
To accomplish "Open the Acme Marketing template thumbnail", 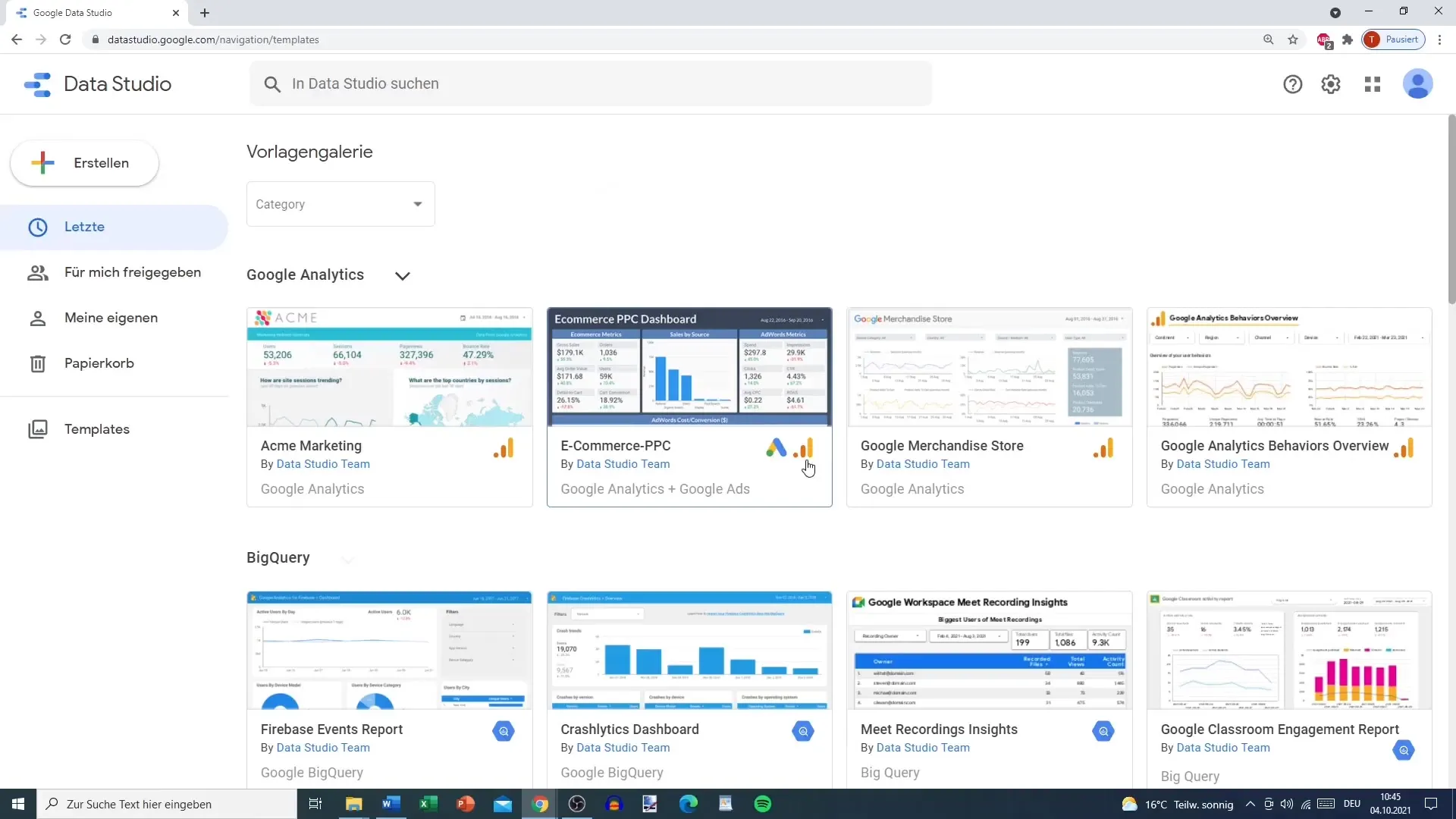I will tap(390, 367).
